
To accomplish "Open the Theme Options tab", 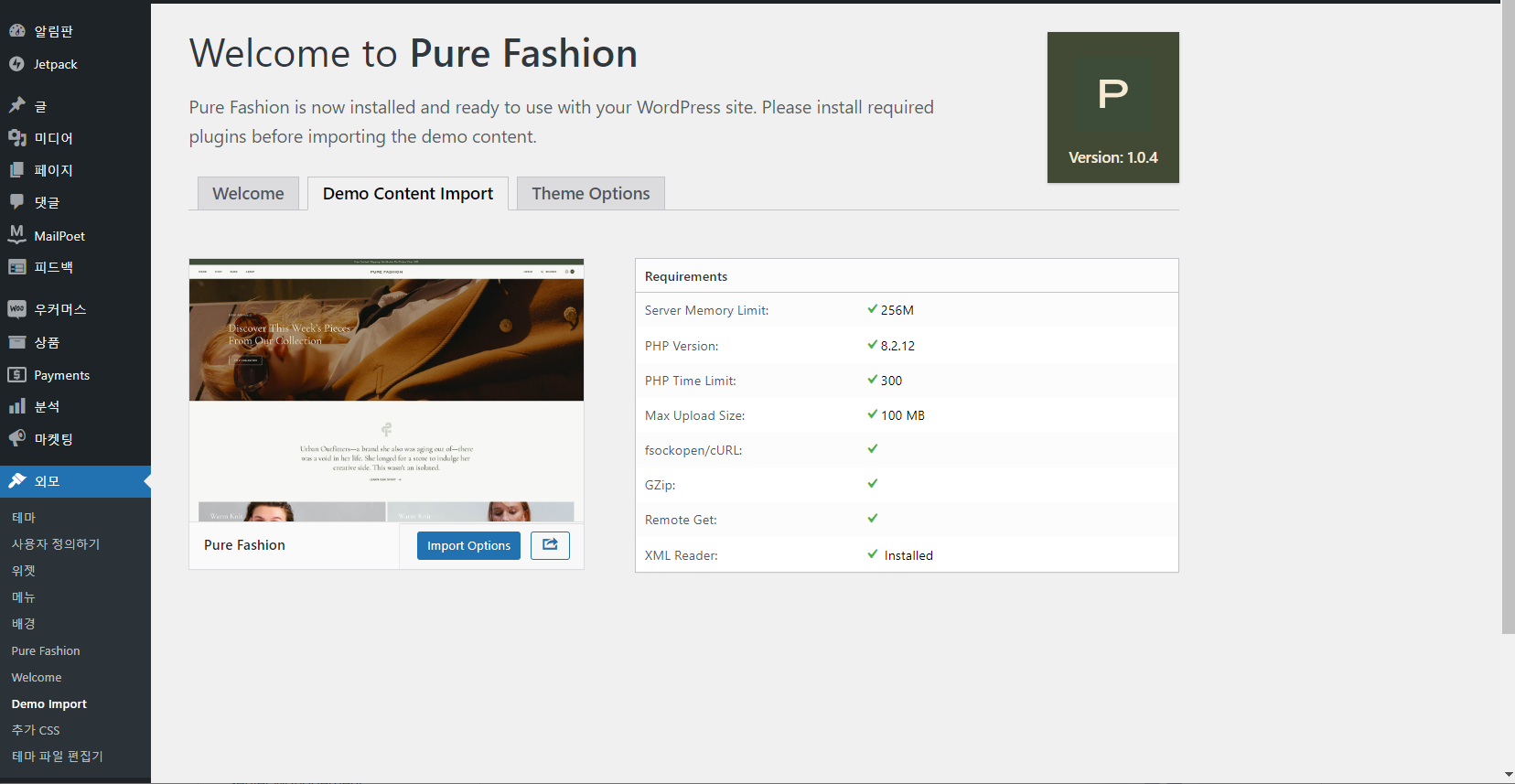I will coord(591,193).
